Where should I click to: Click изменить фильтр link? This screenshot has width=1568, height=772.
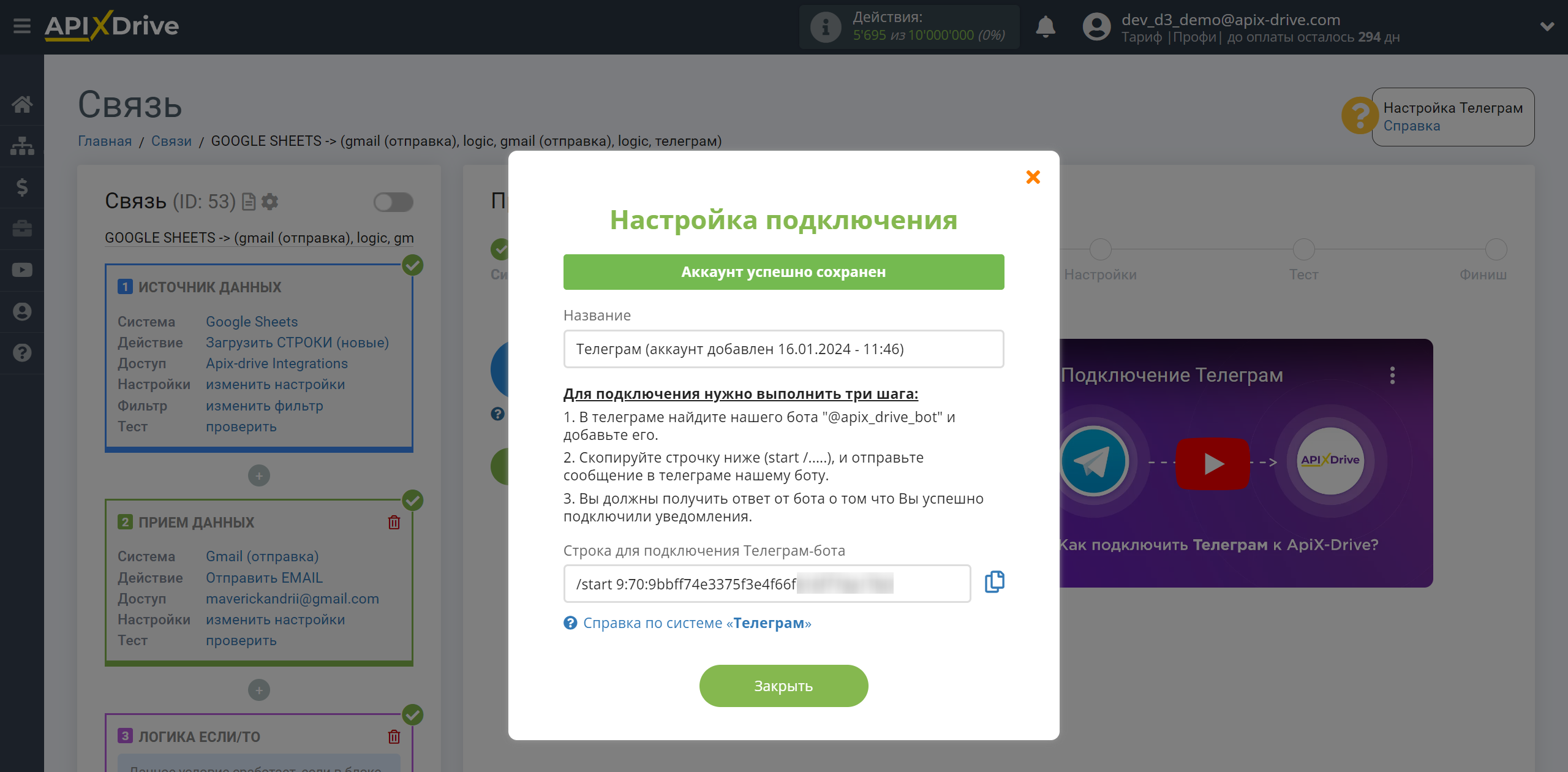[x=265, y=406]
